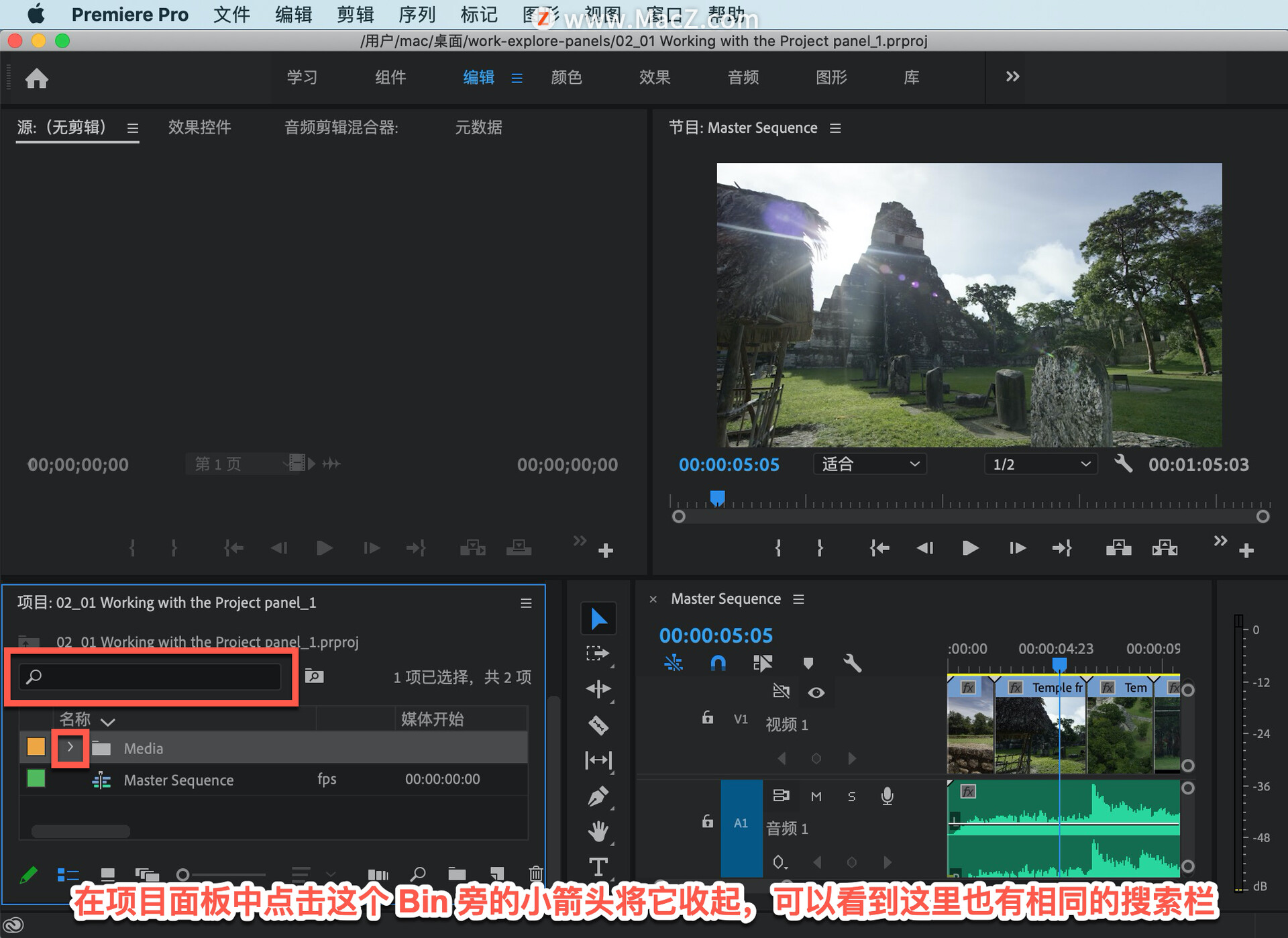Open timeline display settings wrench

click(852, 663)
